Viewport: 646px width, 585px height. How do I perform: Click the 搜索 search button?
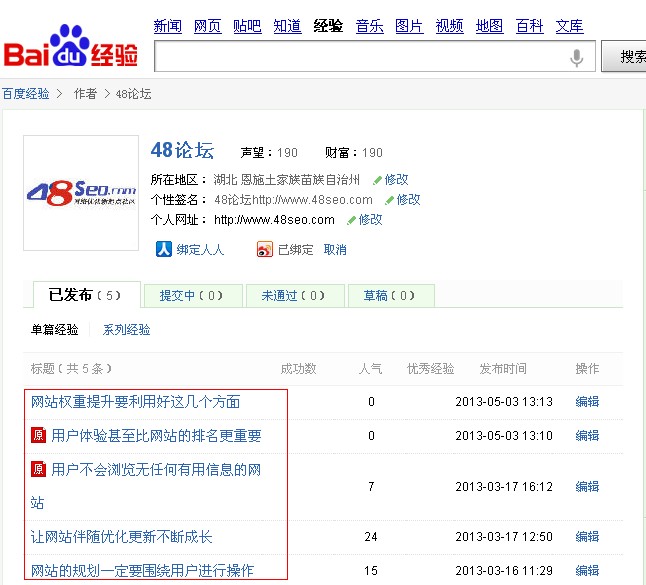pos(624,56)
